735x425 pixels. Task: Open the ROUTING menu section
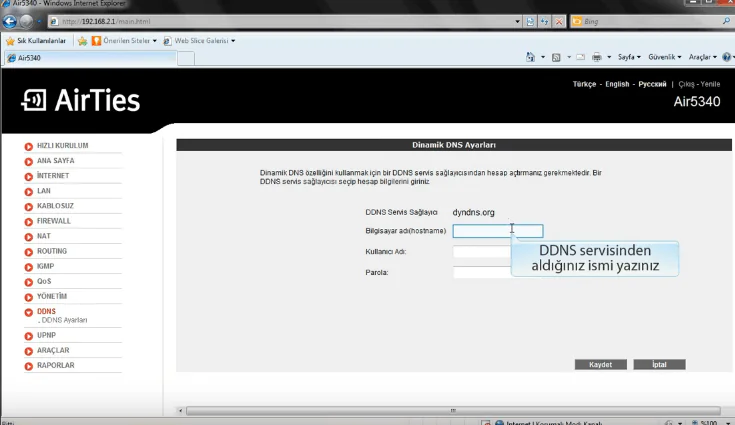[52, 251]
